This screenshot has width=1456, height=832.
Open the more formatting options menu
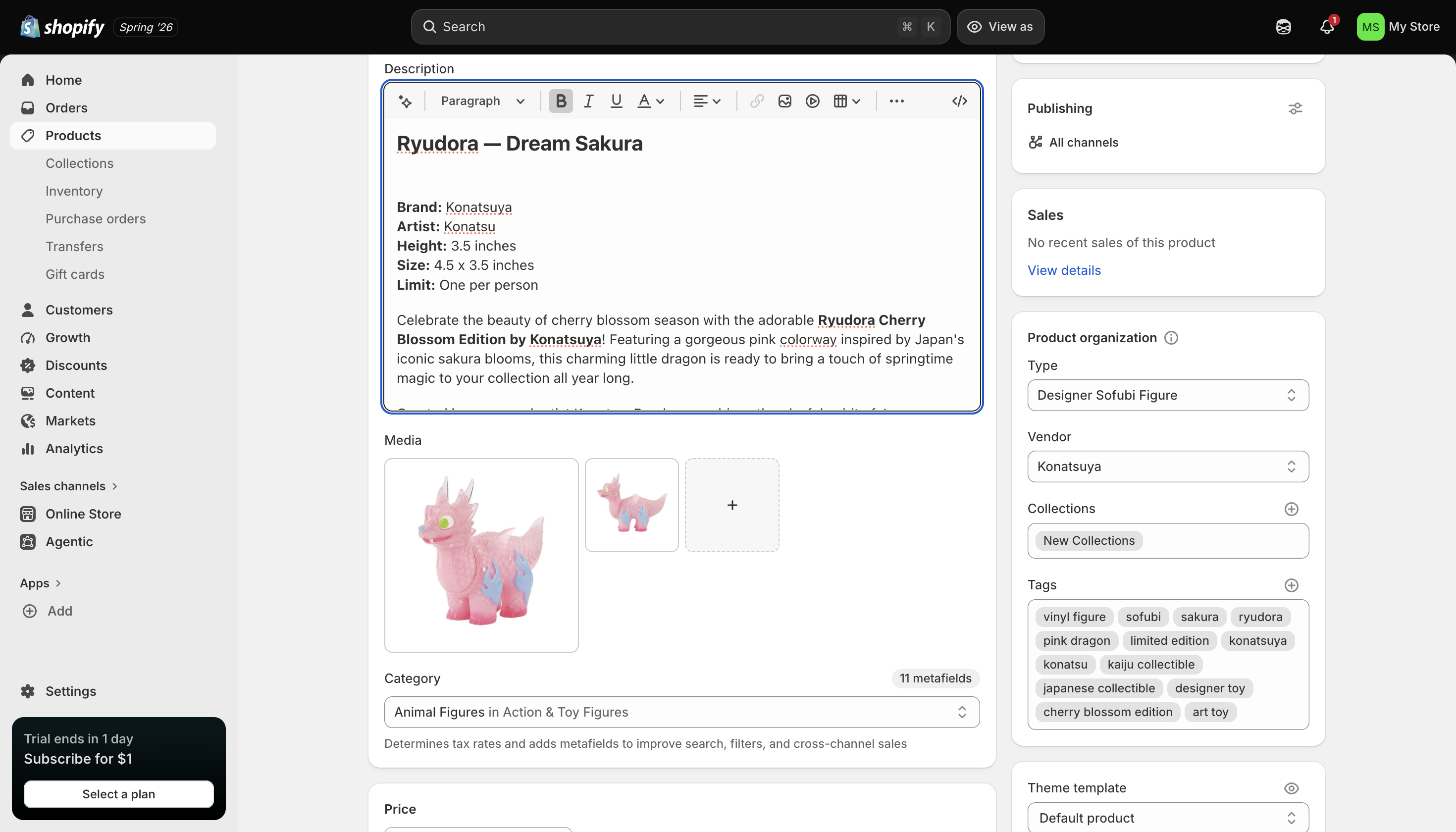point(896,101)
